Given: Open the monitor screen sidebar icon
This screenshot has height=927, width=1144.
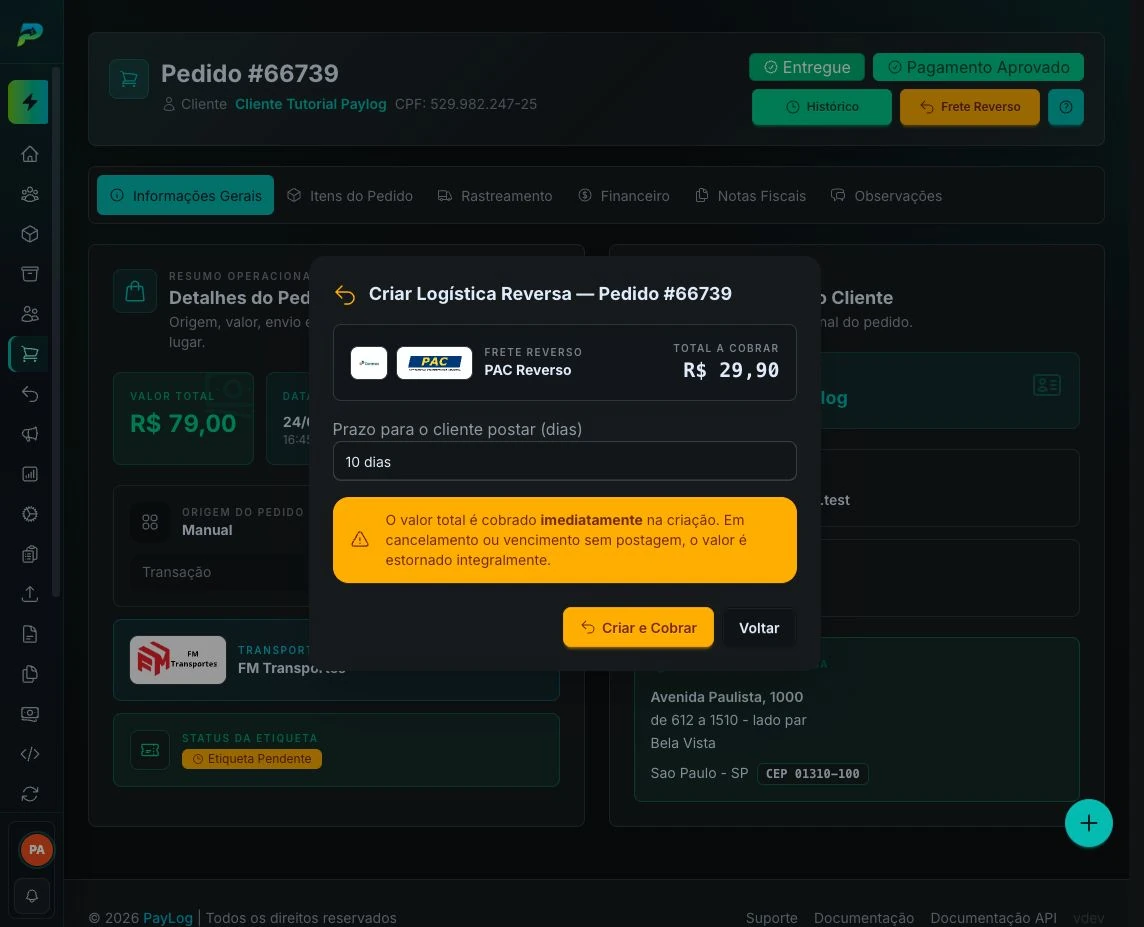Looking at the screenshot, I should (30, 714).
